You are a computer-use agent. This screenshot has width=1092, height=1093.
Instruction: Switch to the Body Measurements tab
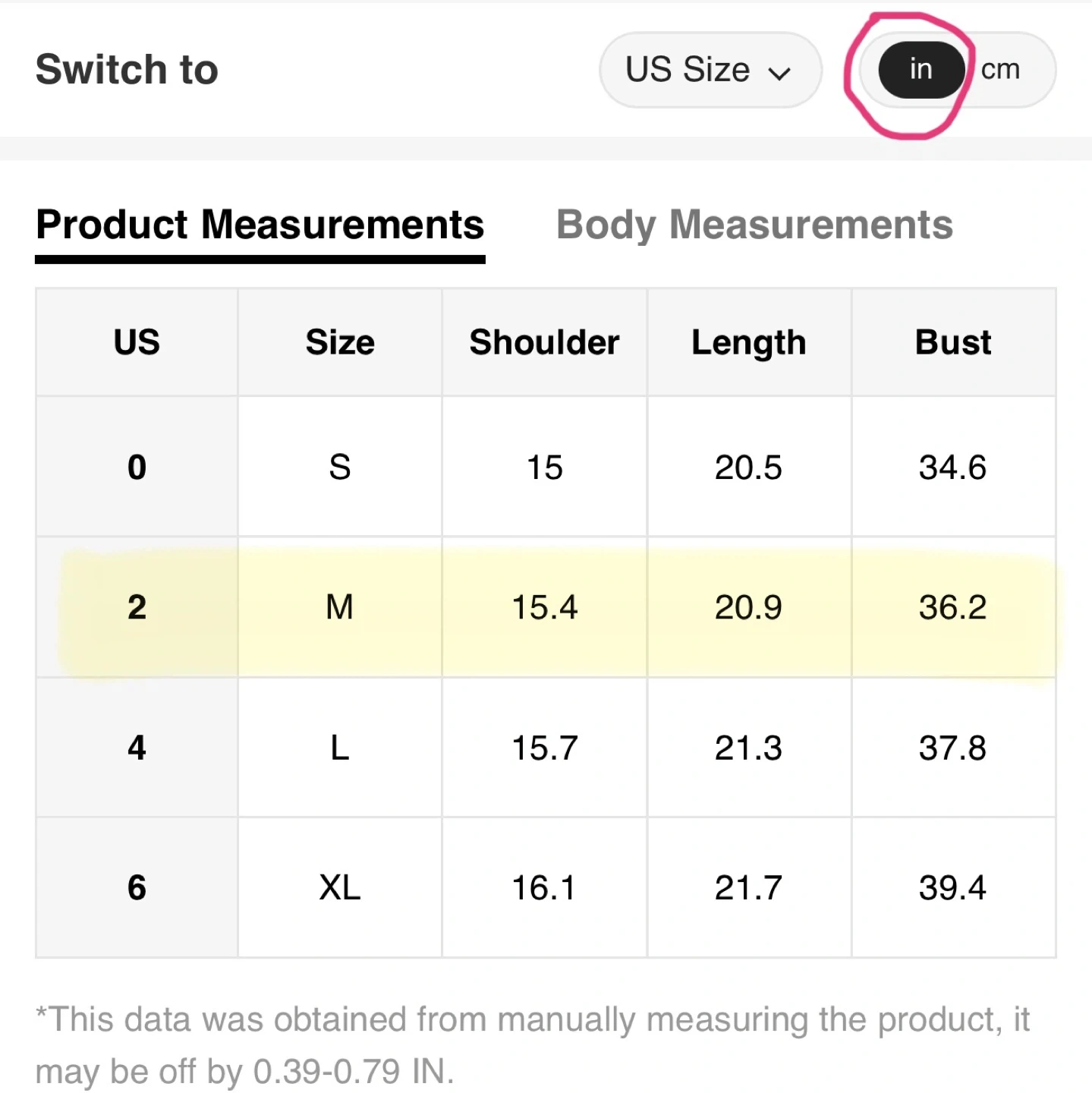point(754,225)
